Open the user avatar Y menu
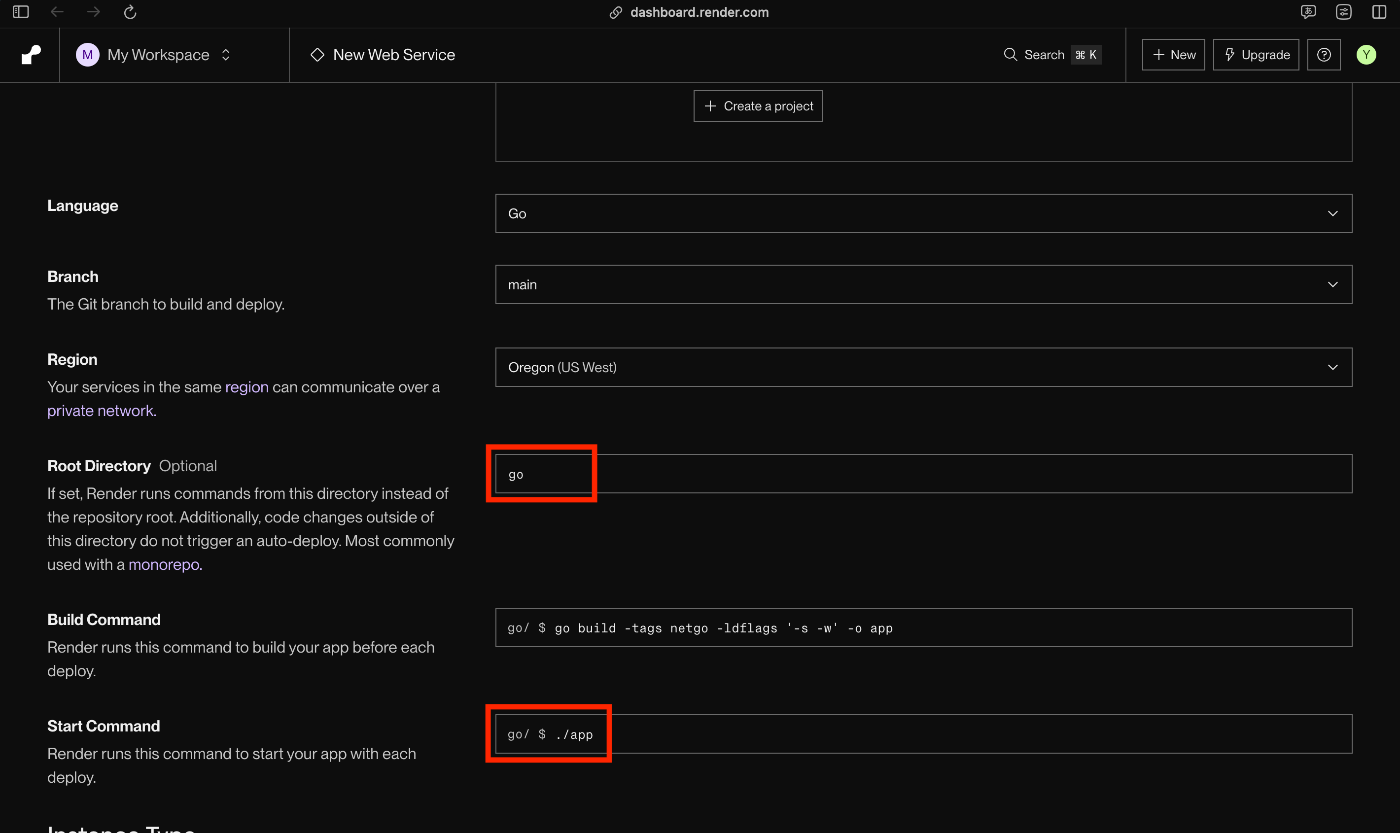The width and height of the screenshot is (1400, 833). tap(1366, 55)
